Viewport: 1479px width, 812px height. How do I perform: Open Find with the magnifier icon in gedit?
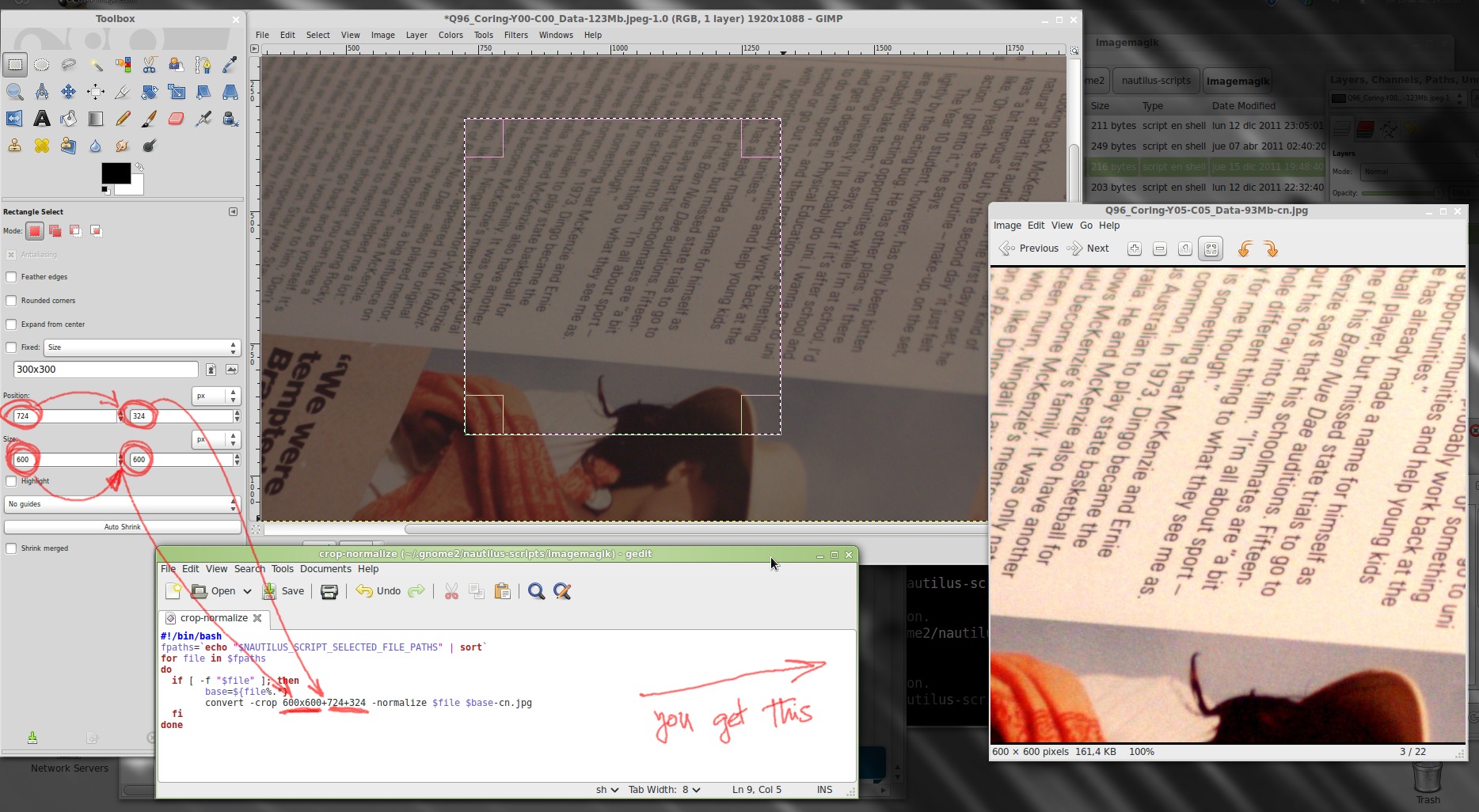[536, 591]
